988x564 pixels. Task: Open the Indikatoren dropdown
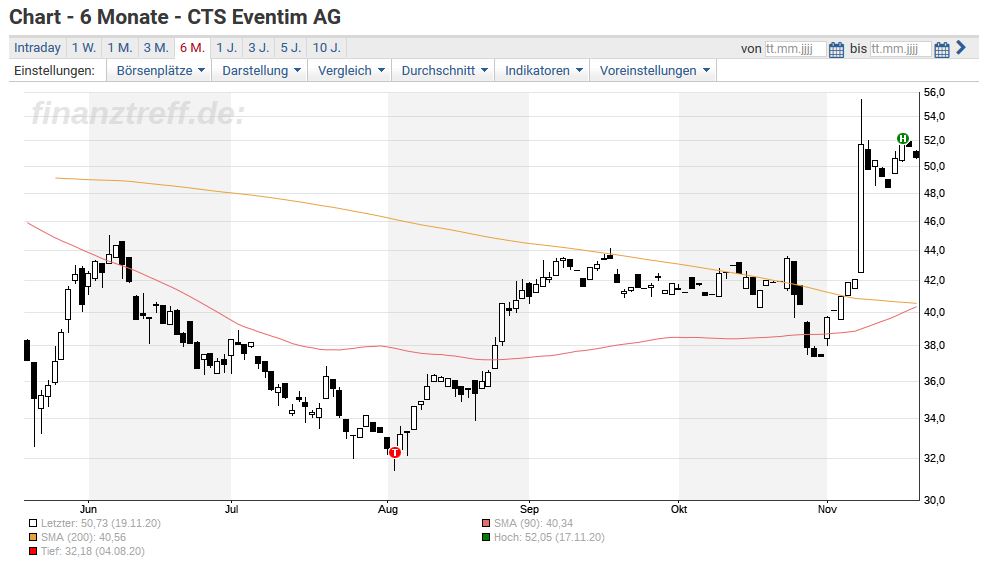pos(543,71)
